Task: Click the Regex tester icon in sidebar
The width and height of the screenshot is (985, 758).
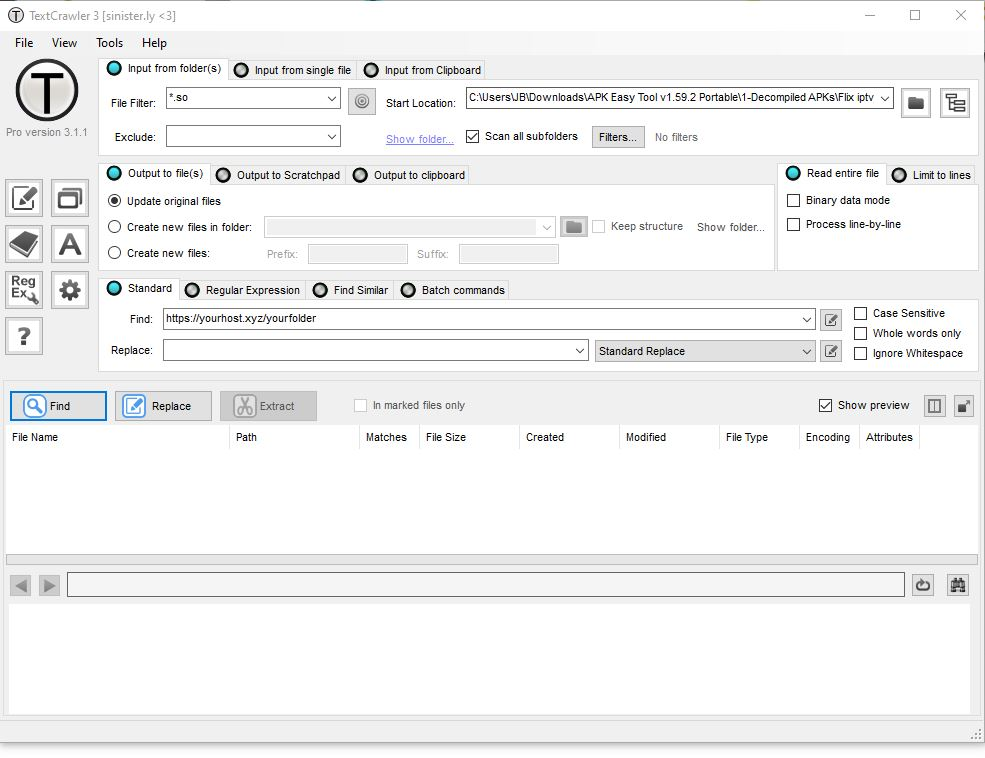Action: pos(25,289)
